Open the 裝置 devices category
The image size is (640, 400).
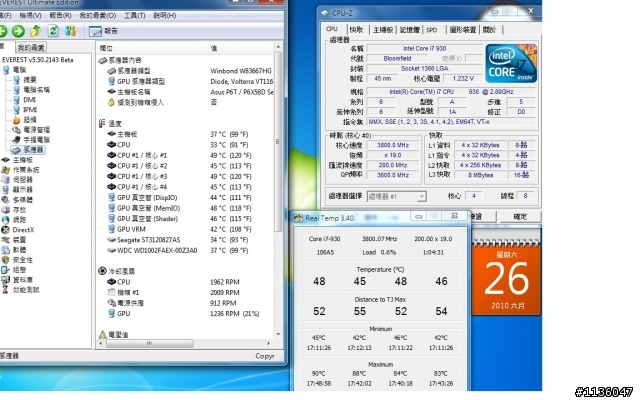(x=14, y=240)
